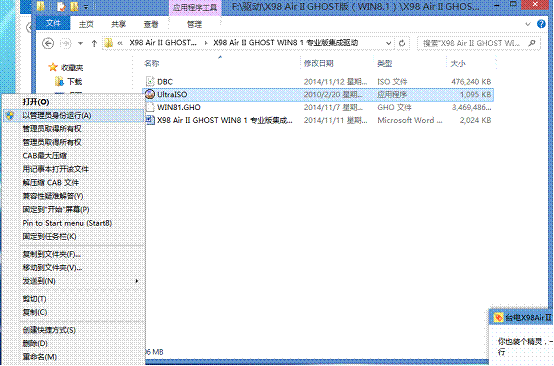Sort by 名称 column header
This screenshot has height=366, width=554.
click(152, 63)
